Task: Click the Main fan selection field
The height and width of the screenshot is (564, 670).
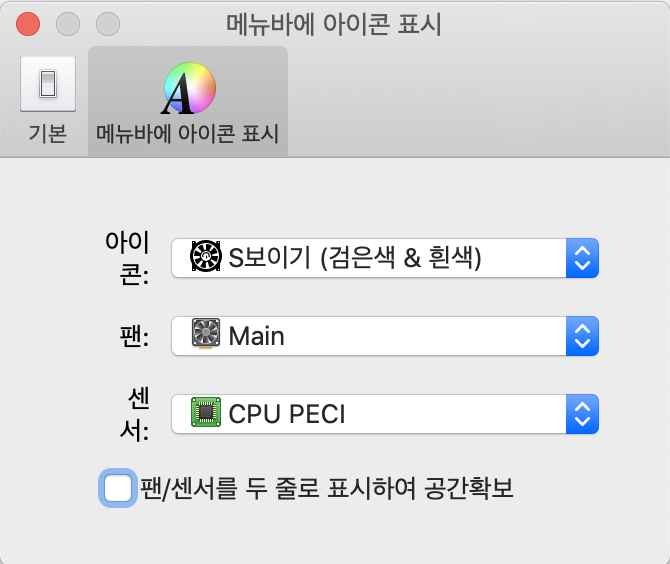Action: click(x=385, y=336)
